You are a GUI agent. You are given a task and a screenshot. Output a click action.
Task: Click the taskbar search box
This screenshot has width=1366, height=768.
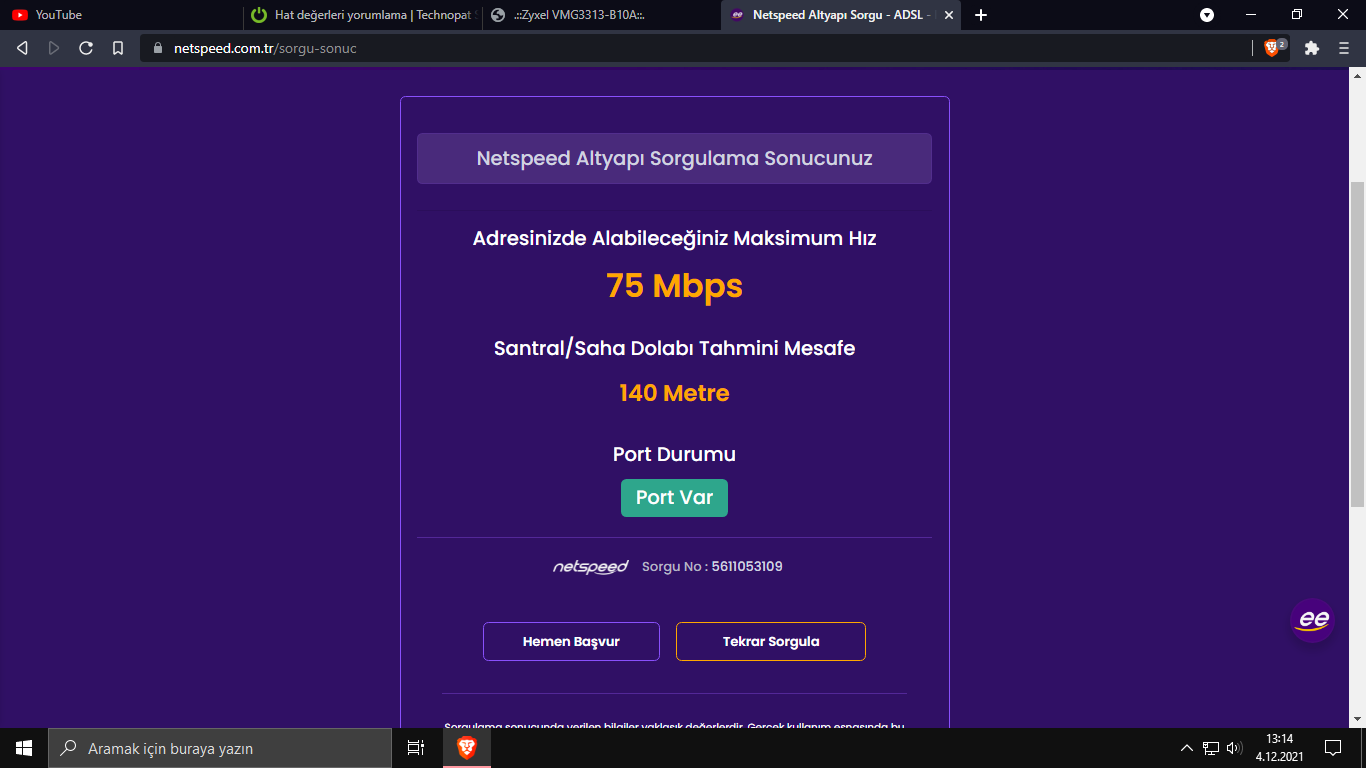coord(220,748)
